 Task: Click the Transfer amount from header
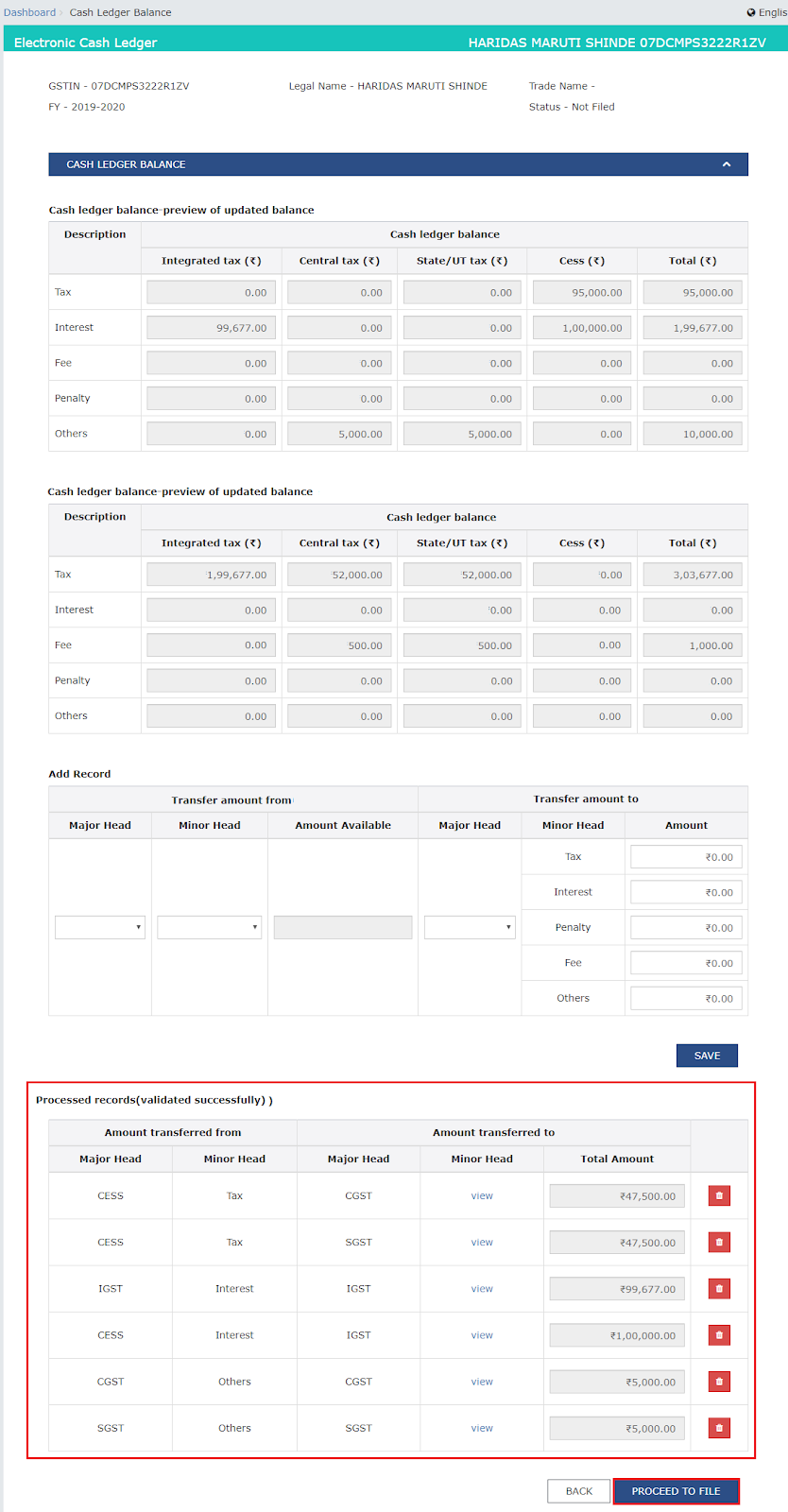[x=231, y=799]
